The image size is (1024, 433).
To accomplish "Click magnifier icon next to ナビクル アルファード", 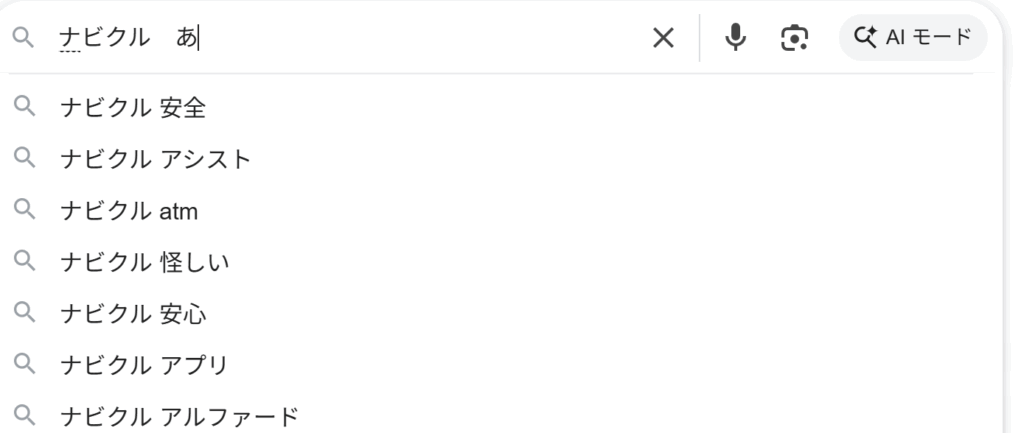I will pyautogui.click(x=22, y=416).
